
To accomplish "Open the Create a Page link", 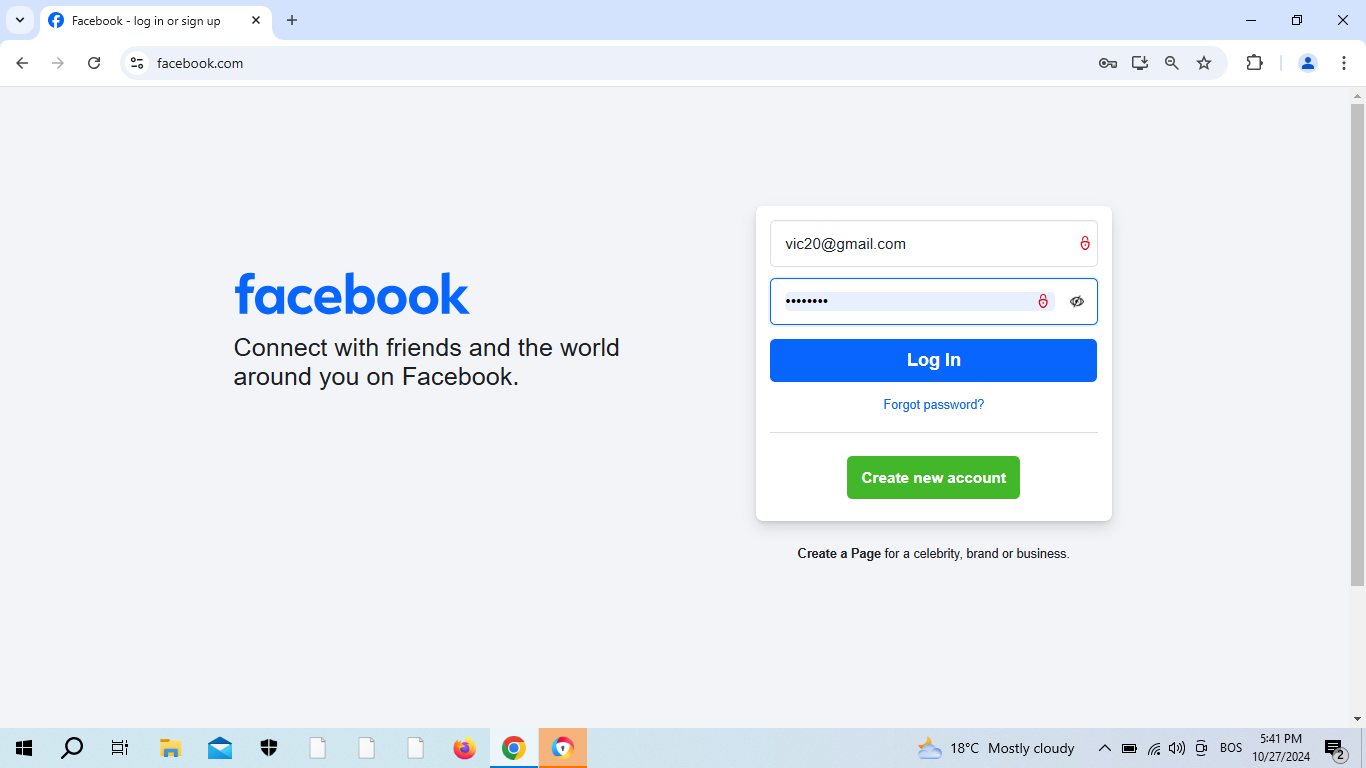I will pos(839,553).
